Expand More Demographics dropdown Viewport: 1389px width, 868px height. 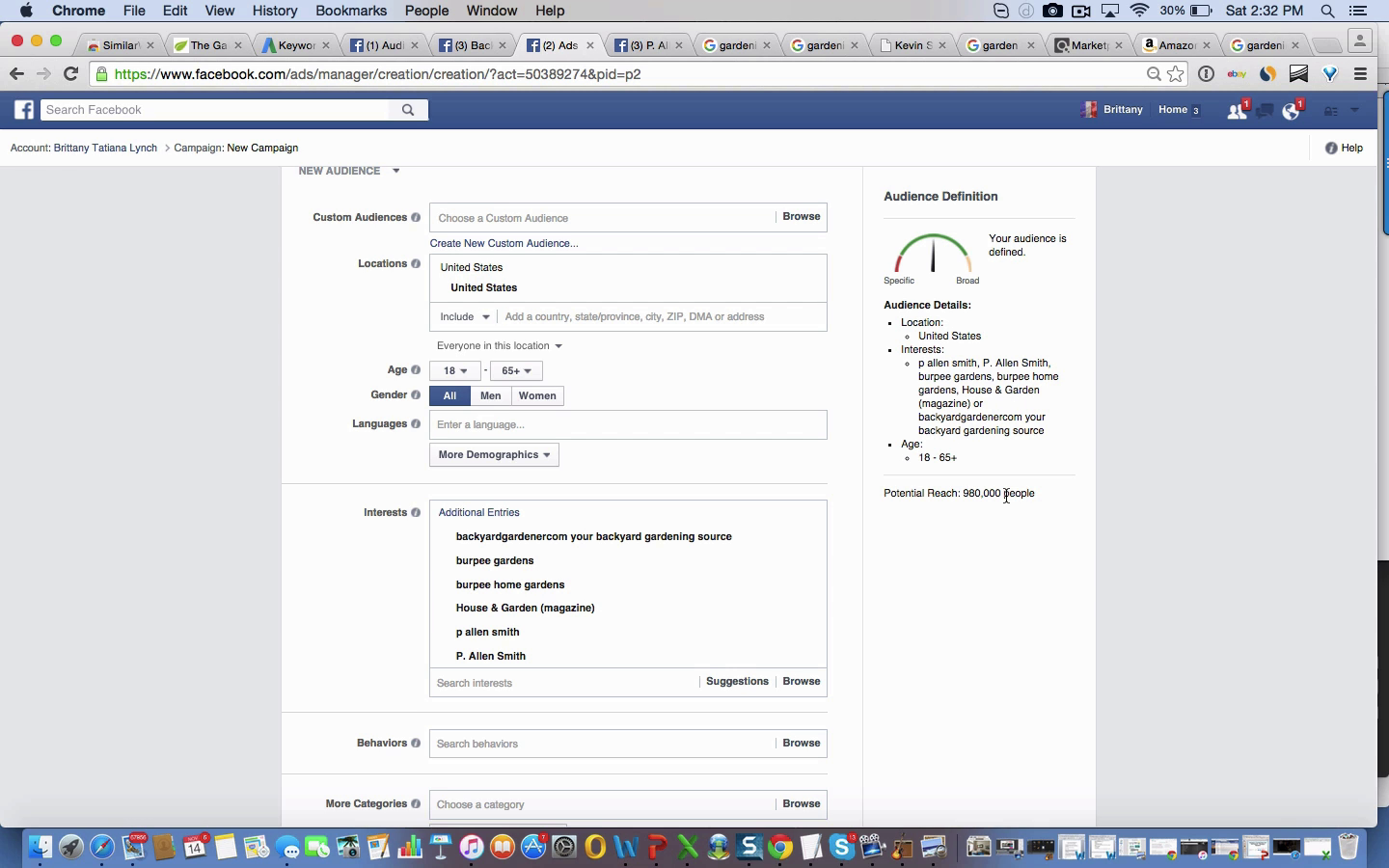[494, 455]
